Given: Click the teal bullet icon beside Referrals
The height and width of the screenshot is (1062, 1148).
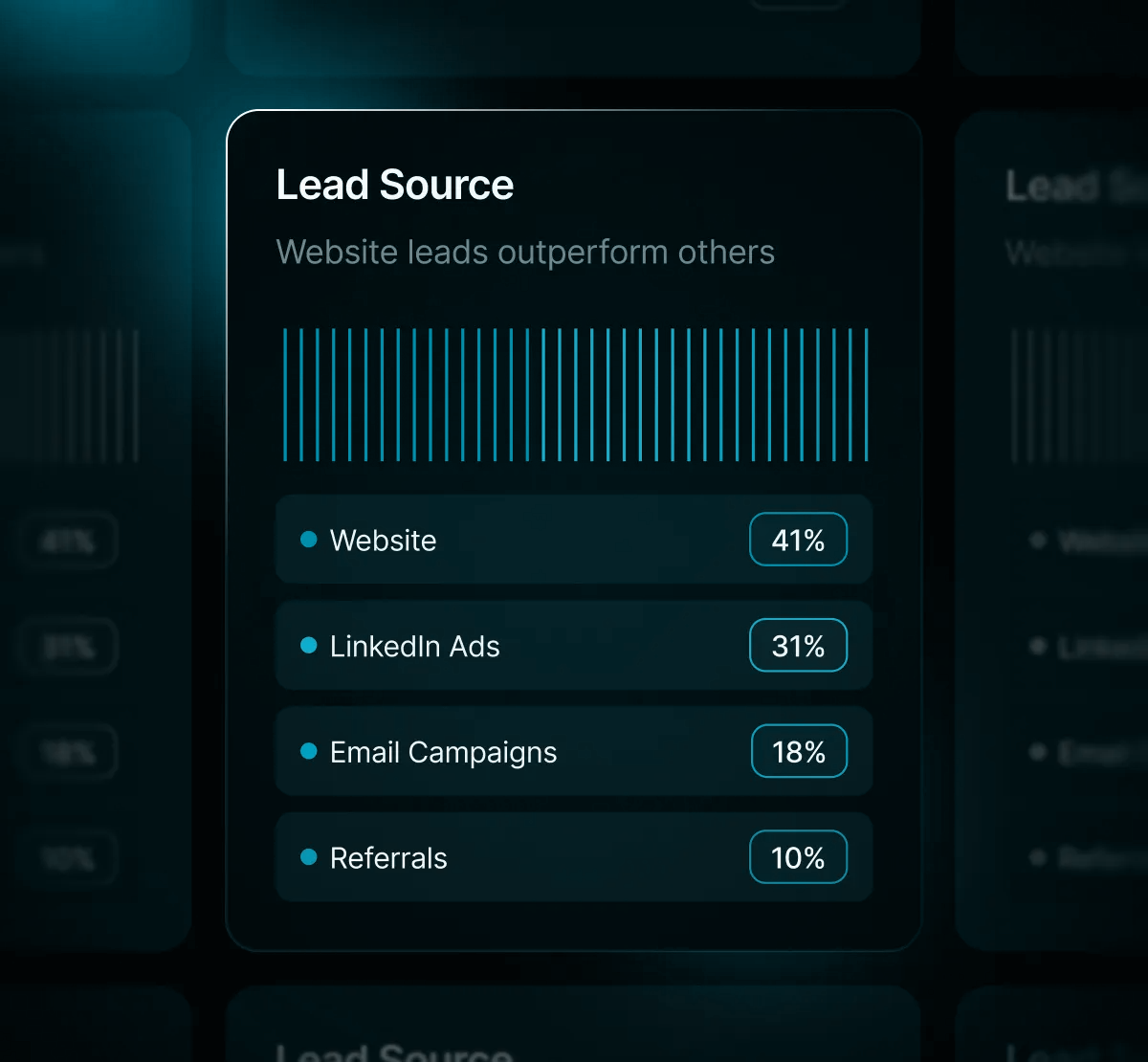Looking at the screenshot, I should pyautogui.click(x=308, y=858).
